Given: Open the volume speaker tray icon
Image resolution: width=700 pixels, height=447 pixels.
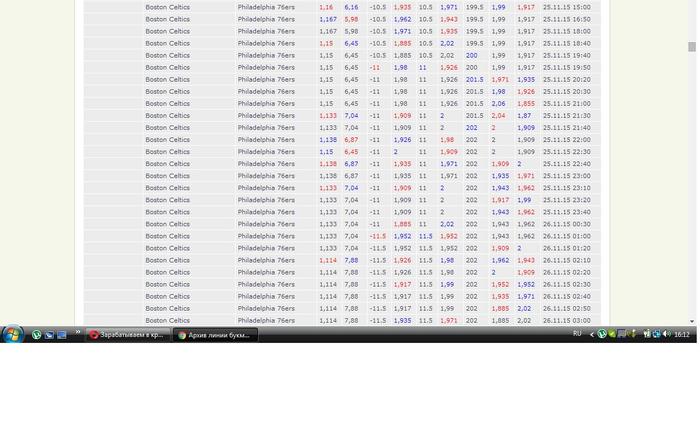Looking at the screenshot, I should 667,334.
